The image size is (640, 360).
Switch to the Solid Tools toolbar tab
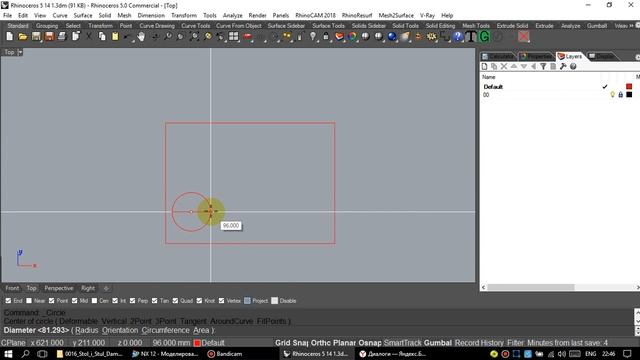[x=405, y=26]
